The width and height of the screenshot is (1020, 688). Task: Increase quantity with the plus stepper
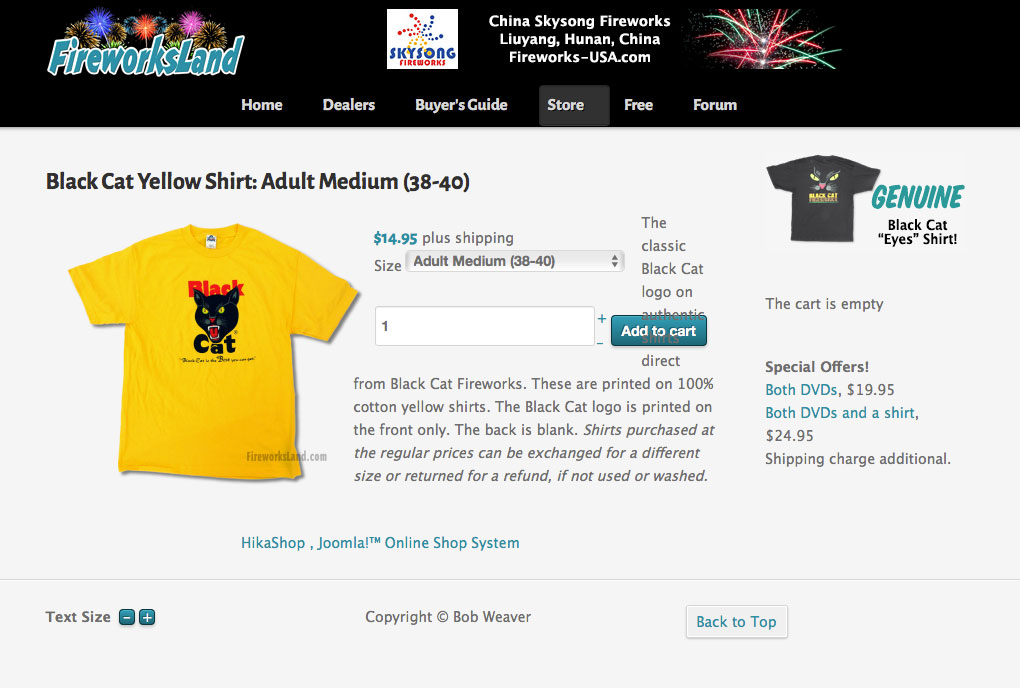click(x=602, y=319)
